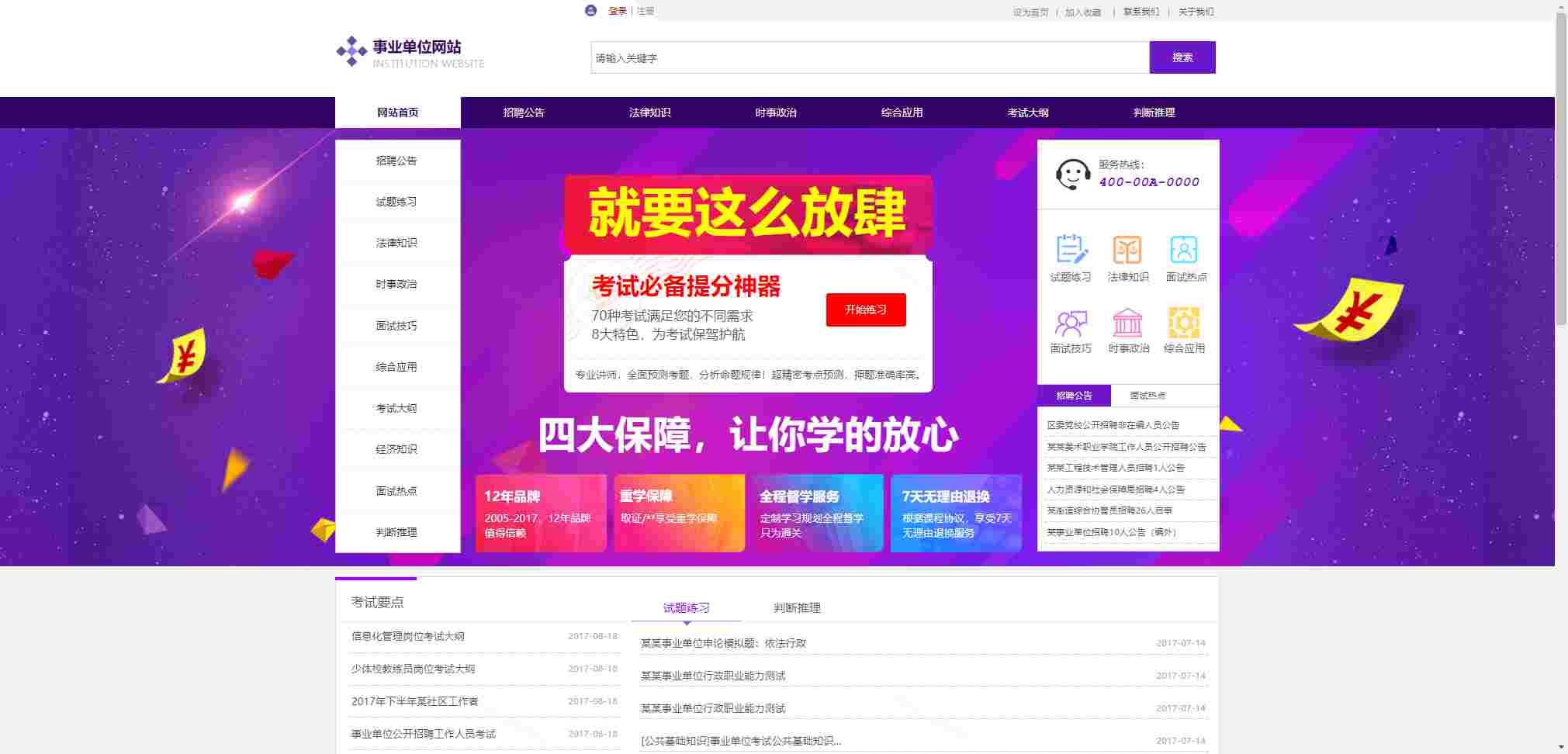Screen dimensions: 1568x754
Task: Select 招聘公告 in the left sidebar
Action: tap(397, 161)
